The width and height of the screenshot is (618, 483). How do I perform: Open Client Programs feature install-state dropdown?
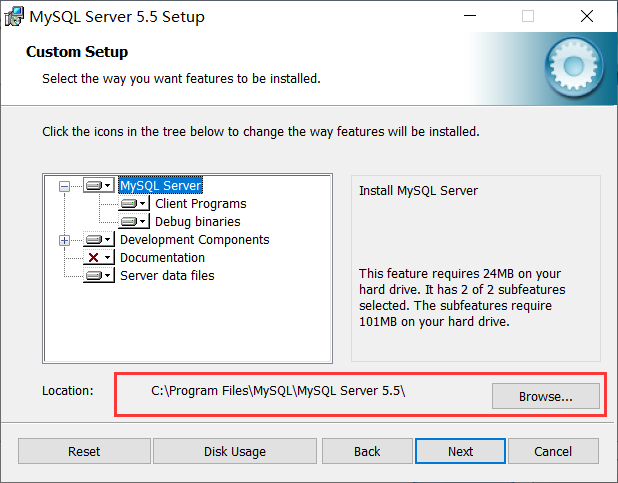[x=134, y=203]
